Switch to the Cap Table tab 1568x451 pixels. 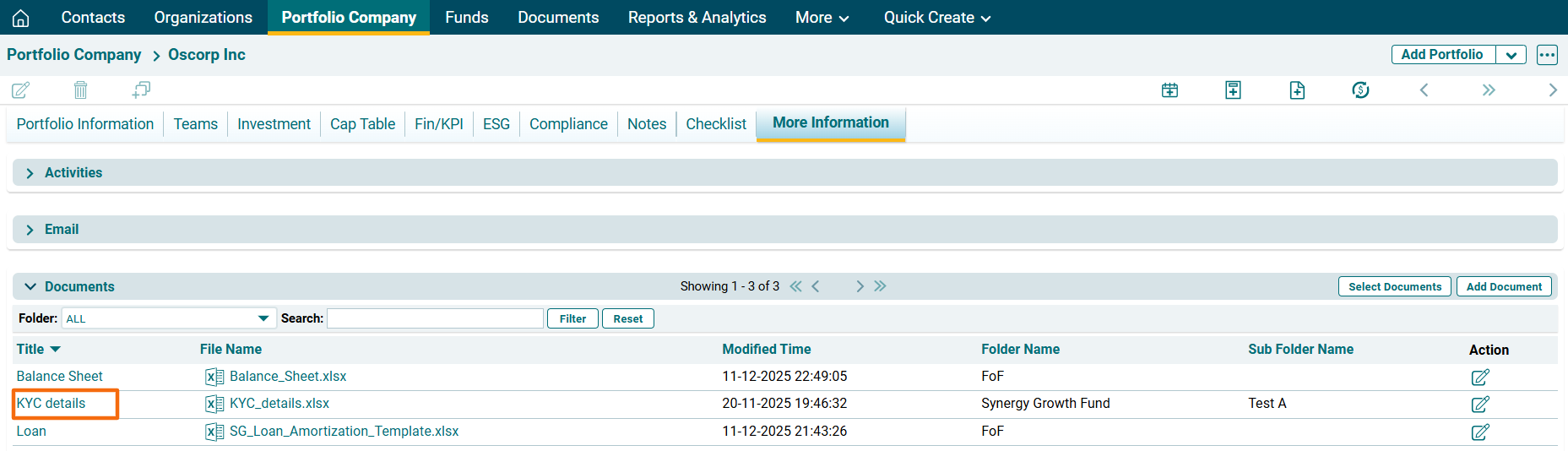click(x=362, y=124)
